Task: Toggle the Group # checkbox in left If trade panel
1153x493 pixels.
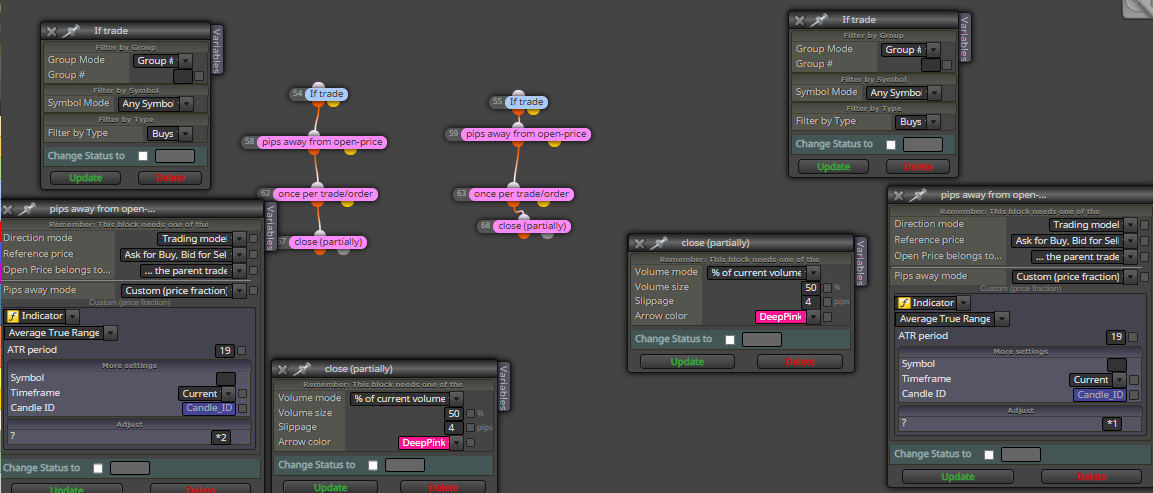Action: click(199, 76)
